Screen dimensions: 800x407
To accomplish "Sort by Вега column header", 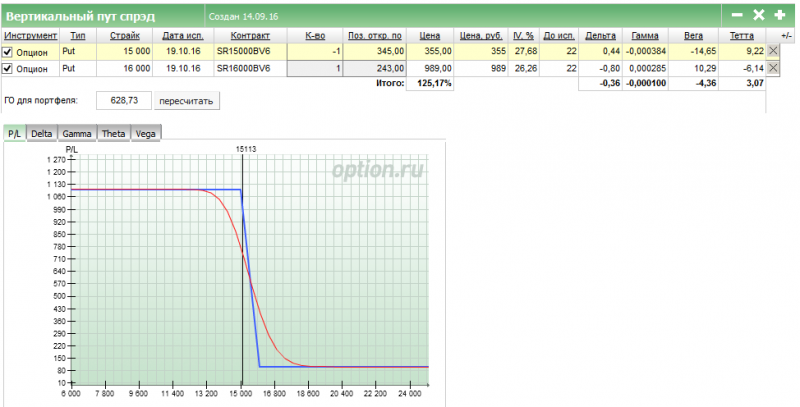I will [693, 36].
